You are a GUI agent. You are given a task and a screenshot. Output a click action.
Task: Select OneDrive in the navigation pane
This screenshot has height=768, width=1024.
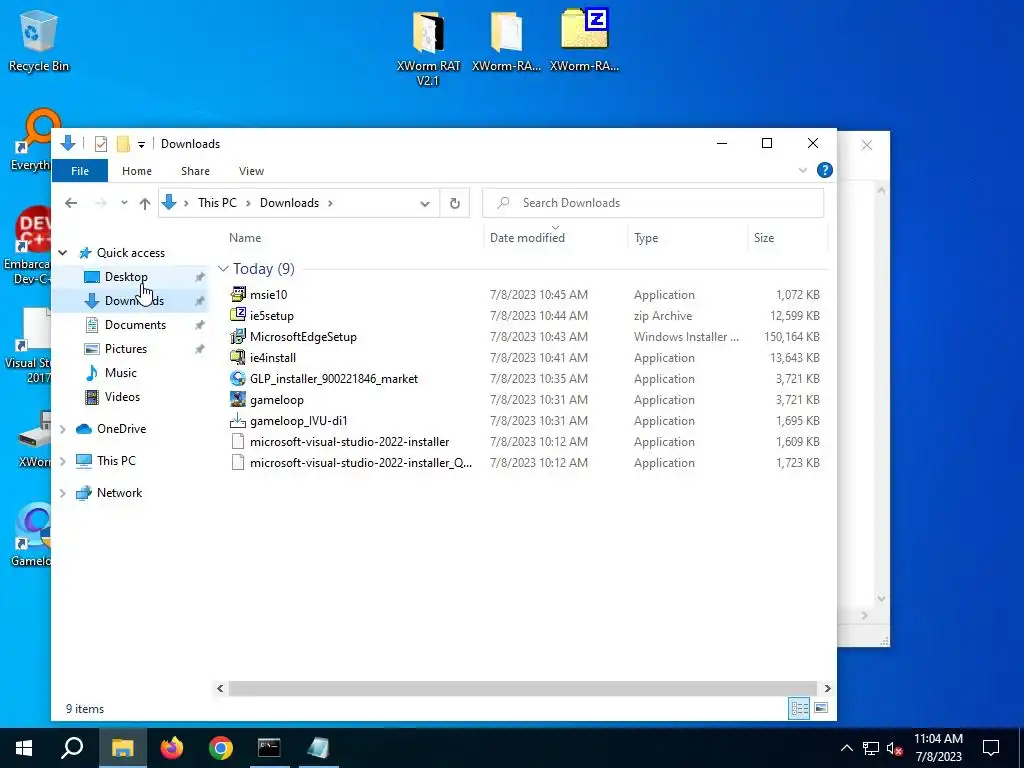(x=121, y=429)
